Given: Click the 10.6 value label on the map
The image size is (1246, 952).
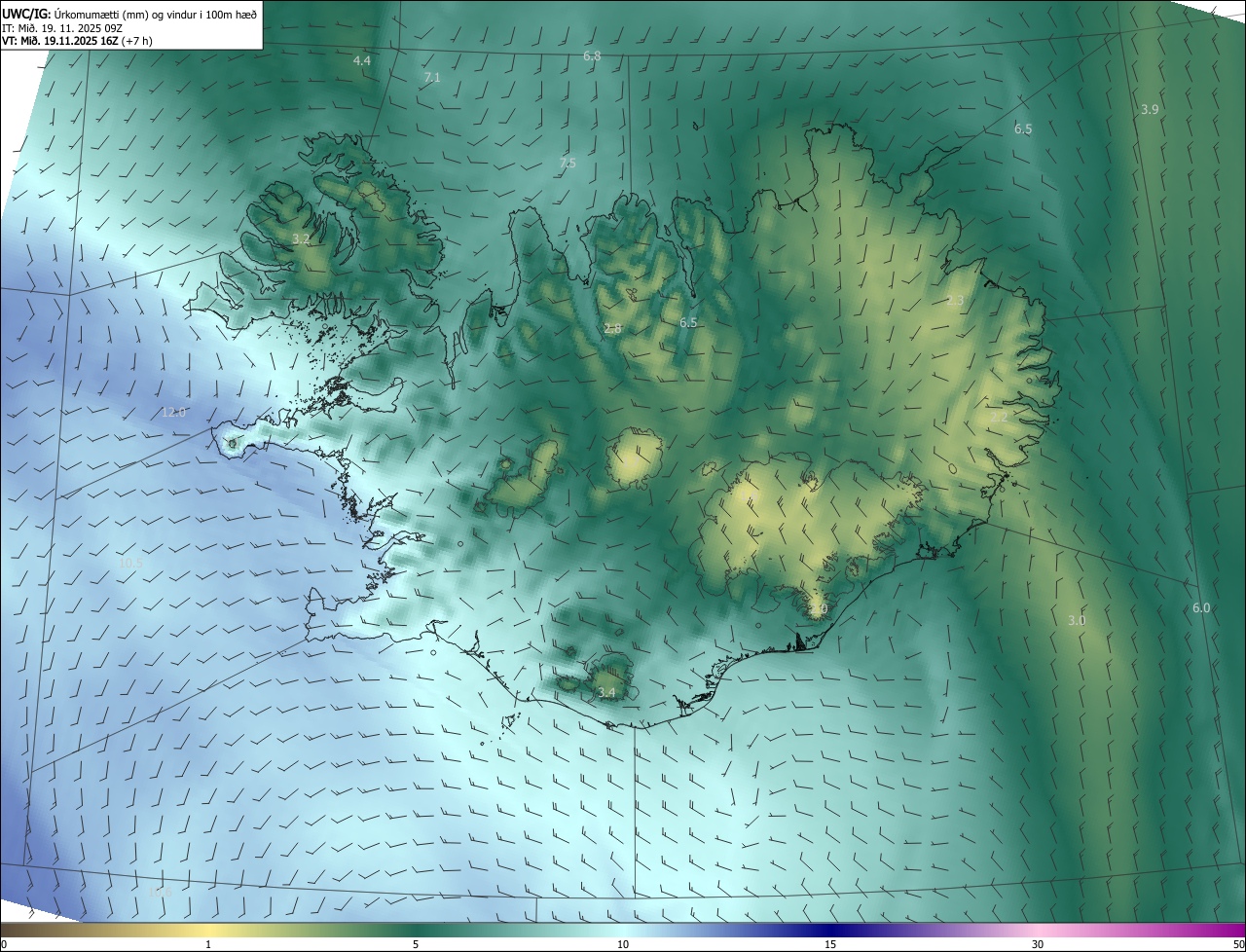Looking at the screenshot, I should (x=159, y=892).
